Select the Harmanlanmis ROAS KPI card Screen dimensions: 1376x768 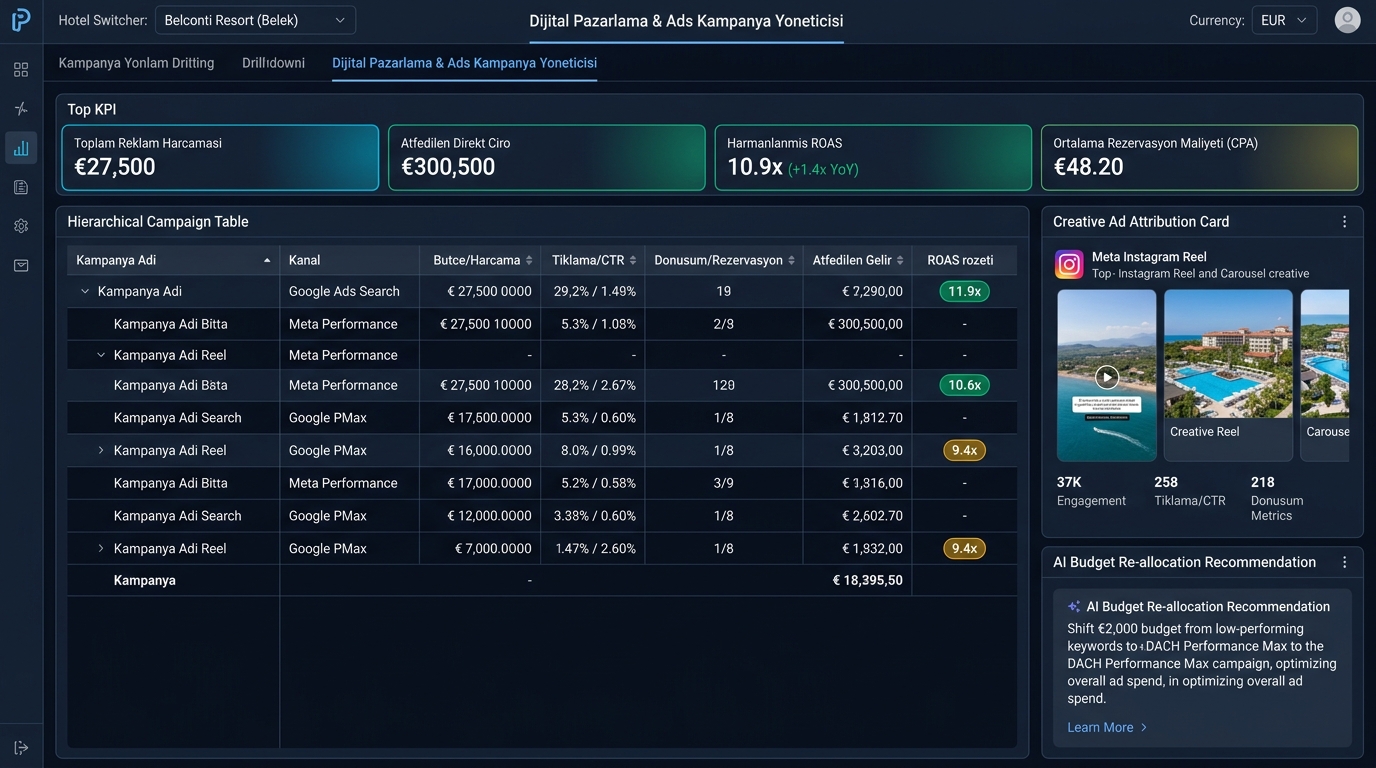[x=873, y=158]
